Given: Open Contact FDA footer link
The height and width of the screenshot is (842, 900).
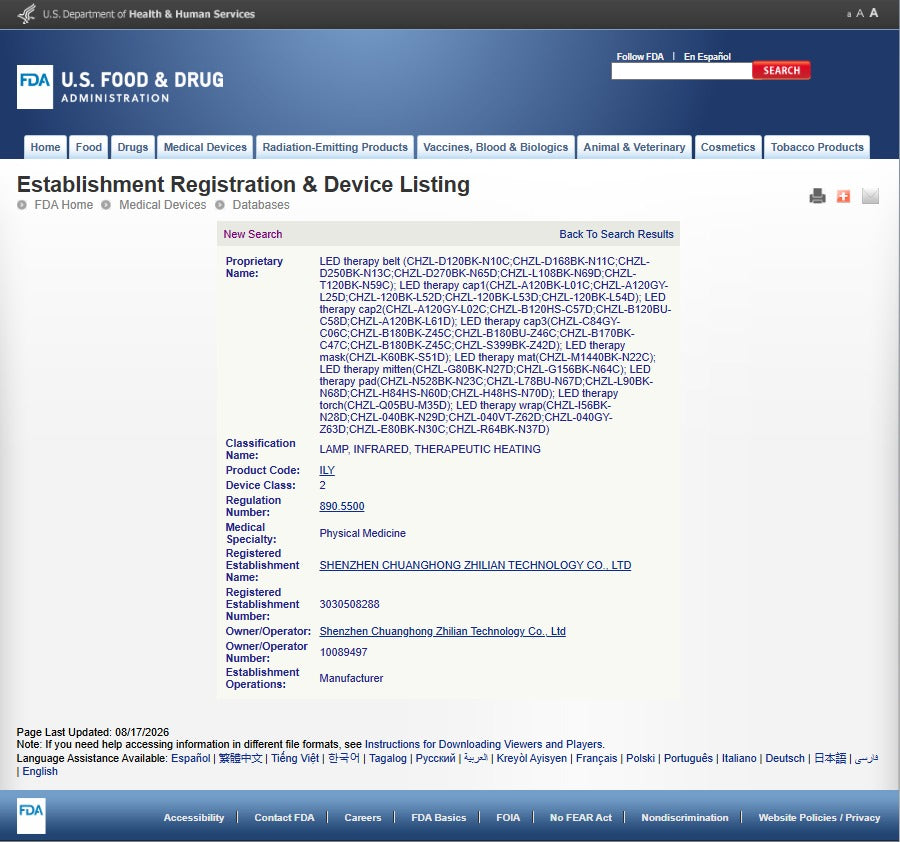Looking at the screenshot, I should coord(284,817).
